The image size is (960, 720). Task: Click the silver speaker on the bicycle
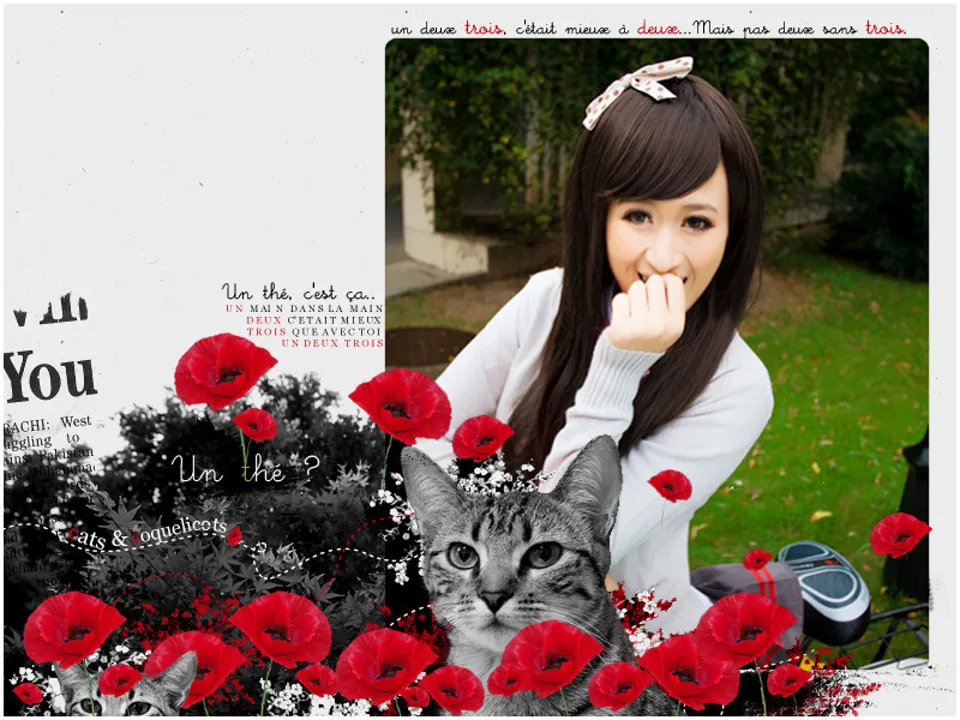824,590
